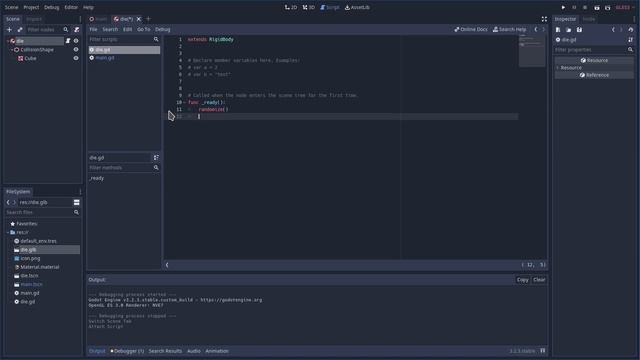Open the AssetLib workspace

tap(357, 7)
